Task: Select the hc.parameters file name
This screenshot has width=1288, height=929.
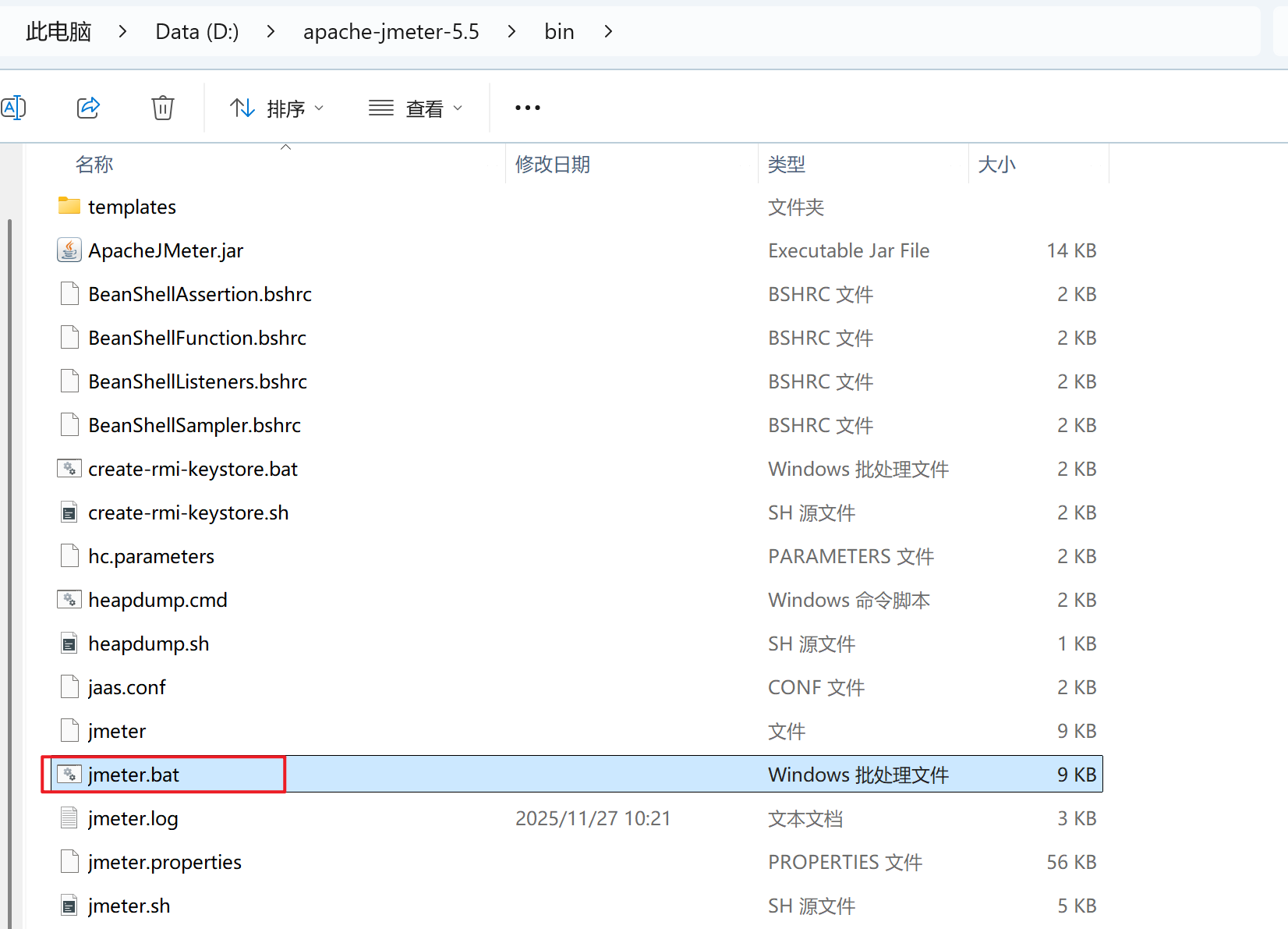Action: 151,556
